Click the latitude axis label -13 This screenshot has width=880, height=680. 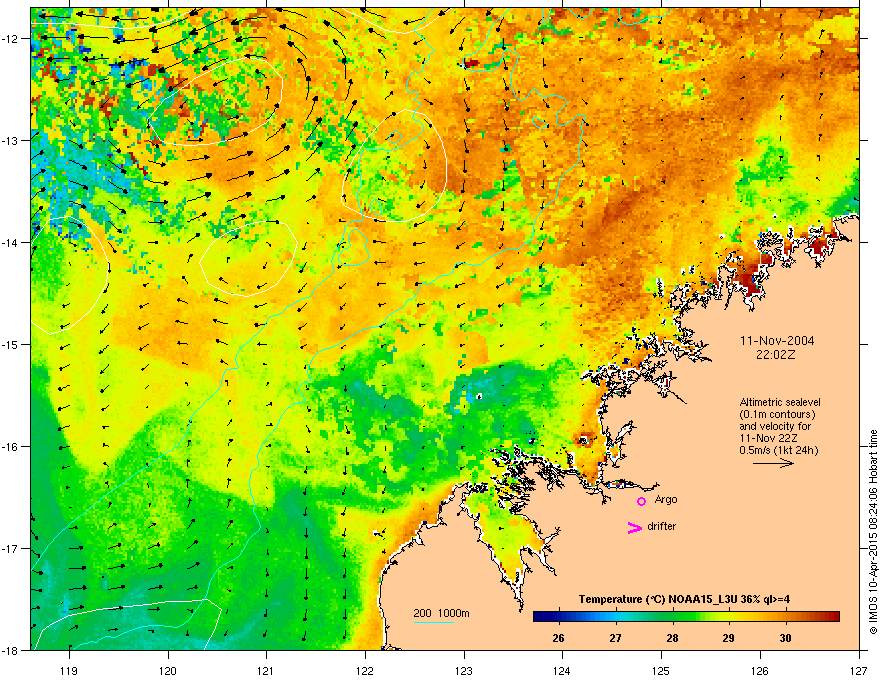[x=11, y=140]
